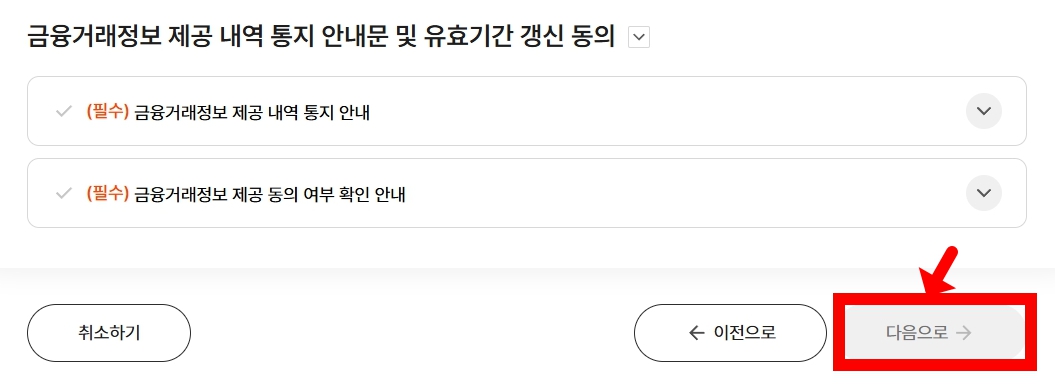Click the 금융거래정보 제공 내역 통지 안내문 heading
The width and height of the screenshot is (1055, 390).
click(321, 38)
